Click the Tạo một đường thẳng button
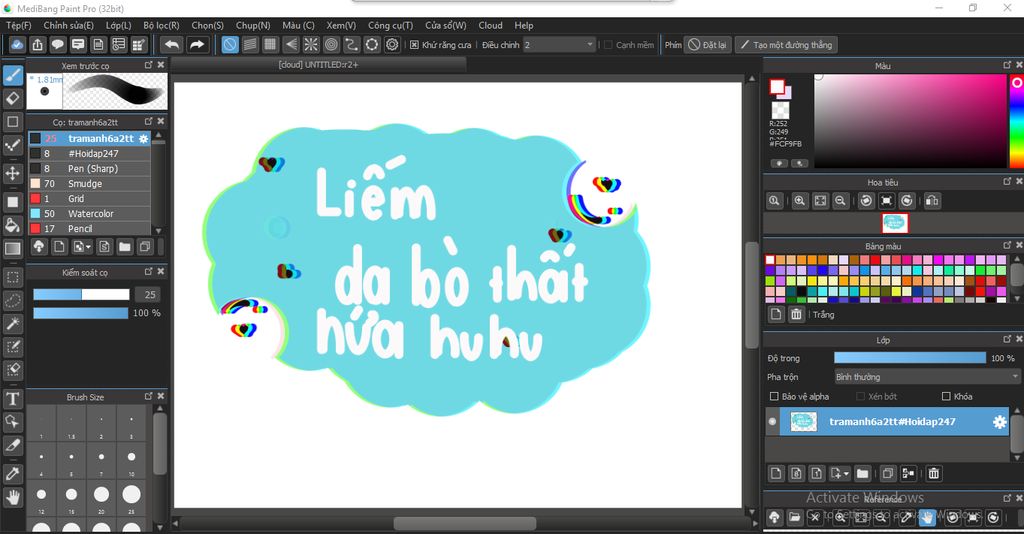 pos(786,44)
